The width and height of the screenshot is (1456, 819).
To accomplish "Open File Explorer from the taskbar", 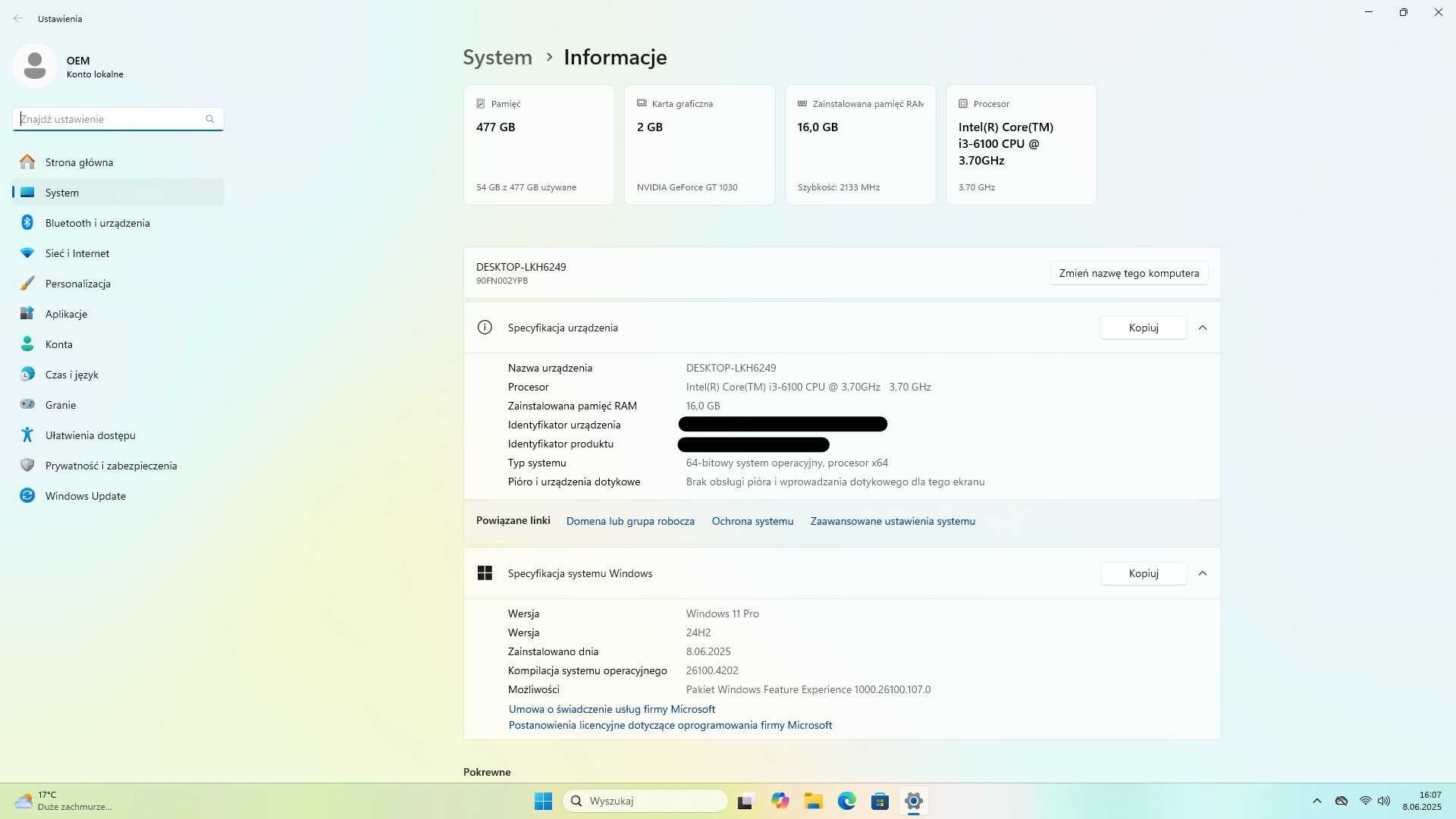I will coord(814,801).
